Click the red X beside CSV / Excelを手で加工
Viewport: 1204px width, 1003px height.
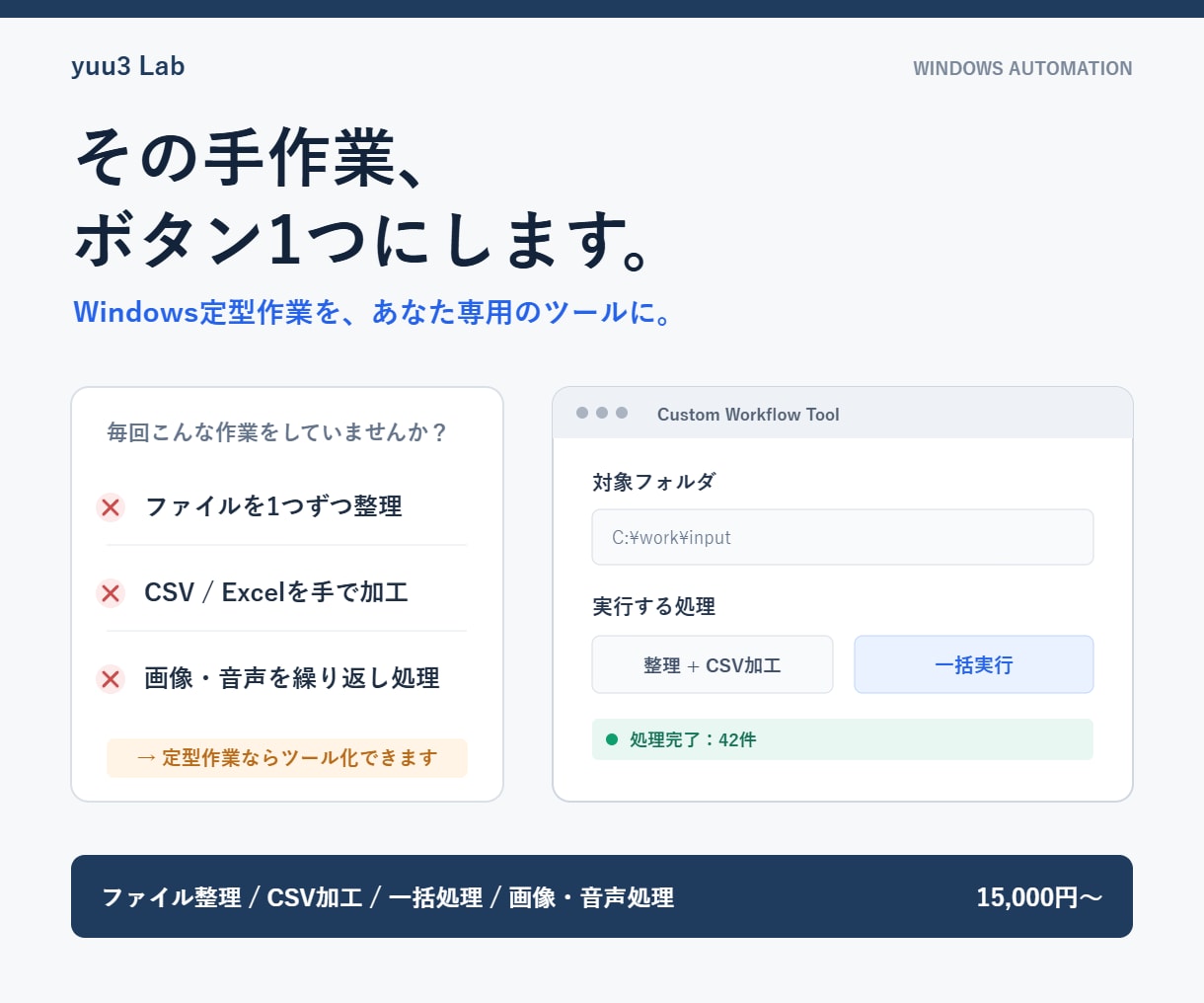pyautogui.click(x=111, y=593)
